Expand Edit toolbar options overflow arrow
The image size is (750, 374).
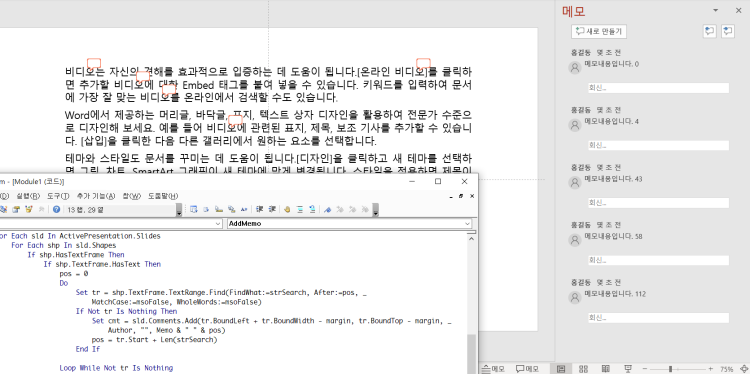[x=376, y=210]
